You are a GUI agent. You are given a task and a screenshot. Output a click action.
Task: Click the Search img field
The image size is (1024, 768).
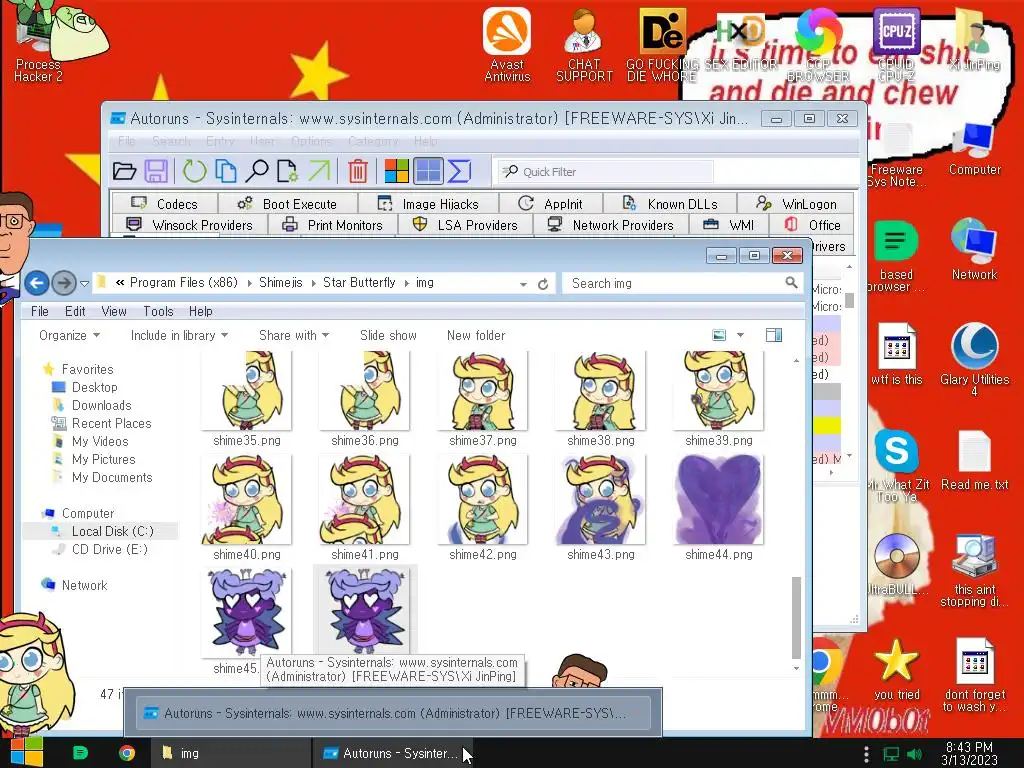click(682, 283)
